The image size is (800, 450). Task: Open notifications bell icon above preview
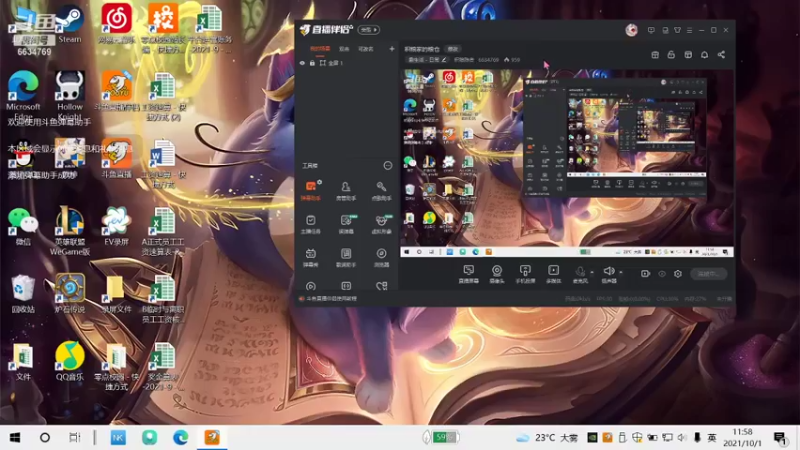(705, 55)
